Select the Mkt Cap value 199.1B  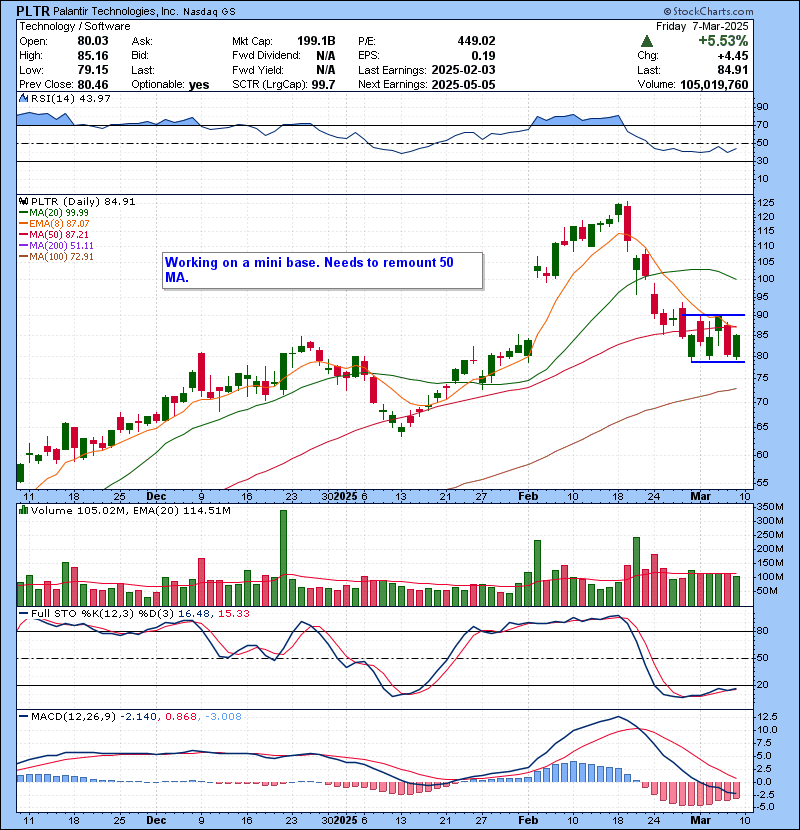tap(316, 41)
